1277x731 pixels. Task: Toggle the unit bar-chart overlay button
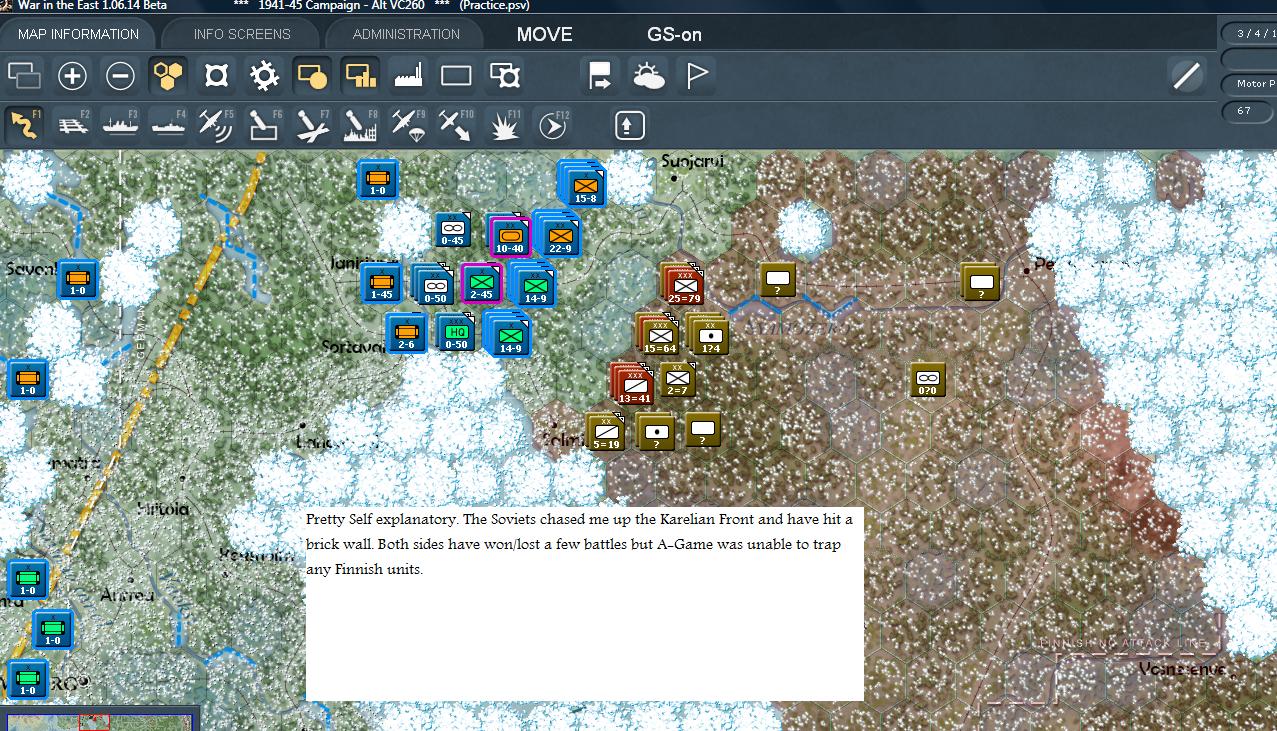point(360,76)
